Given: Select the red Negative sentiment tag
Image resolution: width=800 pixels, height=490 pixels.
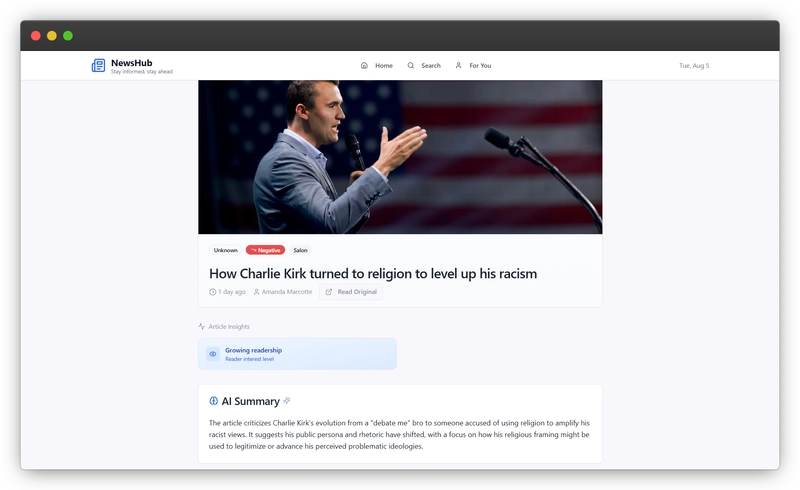Looking at the screenshot, I should 265,250.
